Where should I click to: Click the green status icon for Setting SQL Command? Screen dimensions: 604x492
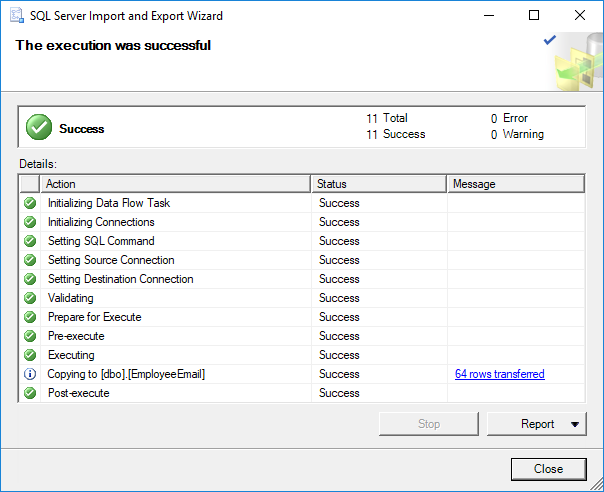[x=30, y=241]
